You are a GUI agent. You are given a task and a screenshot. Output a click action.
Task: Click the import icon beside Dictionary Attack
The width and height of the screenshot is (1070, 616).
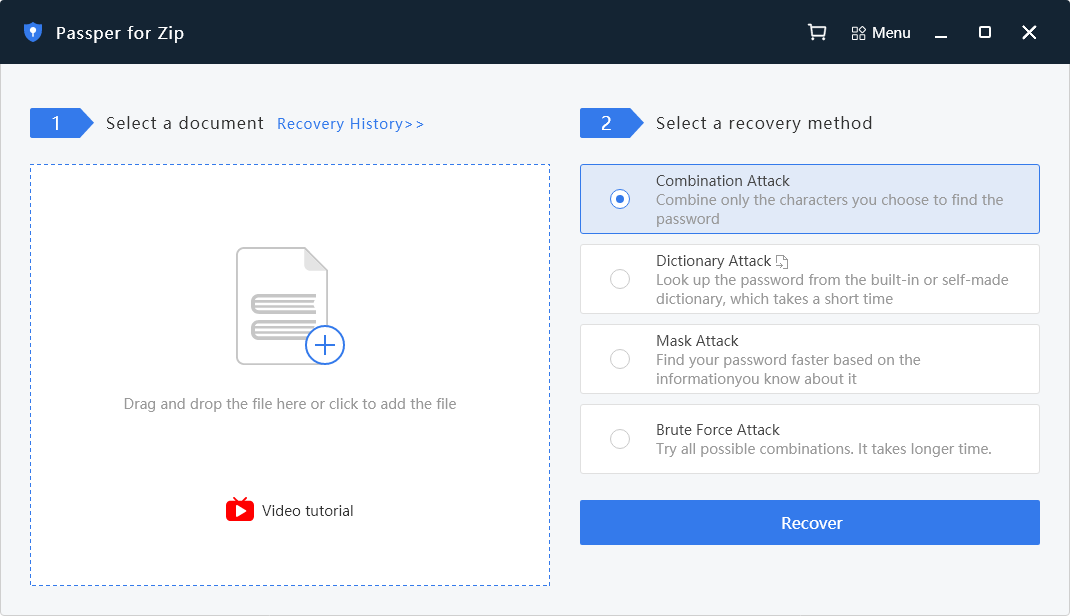(x=781, y=260)
